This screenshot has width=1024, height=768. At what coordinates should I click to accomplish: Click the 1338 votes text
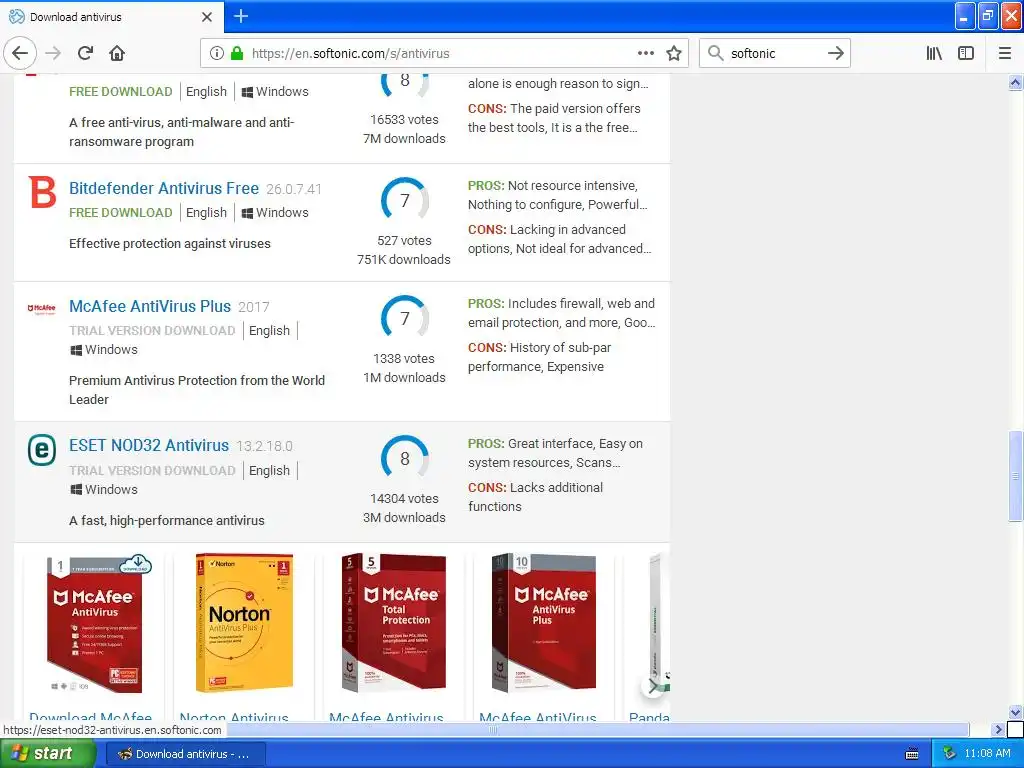click(x=404, y=359)
